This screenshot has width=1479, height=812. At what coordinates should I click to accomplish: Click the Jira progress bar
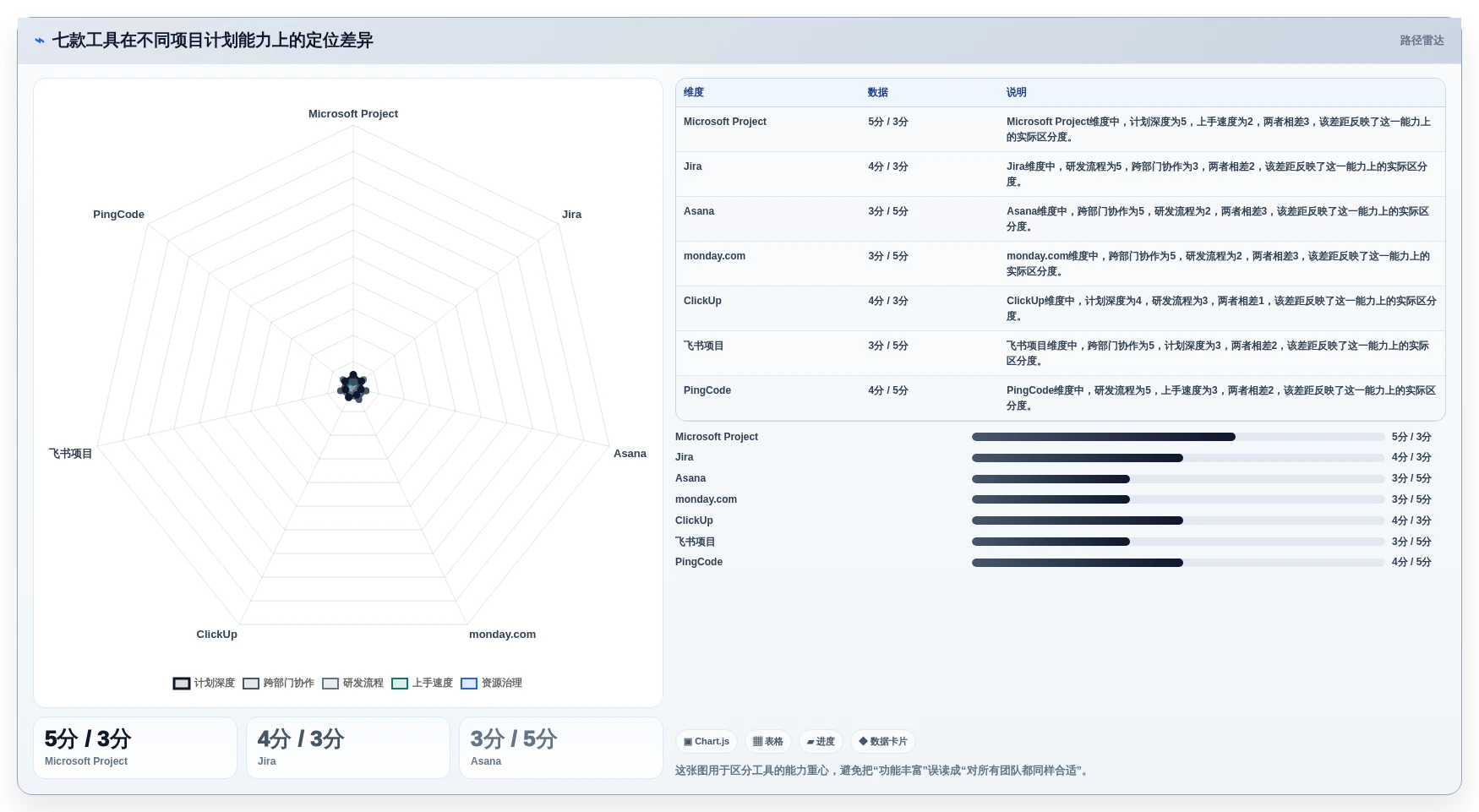point(1178,458)
